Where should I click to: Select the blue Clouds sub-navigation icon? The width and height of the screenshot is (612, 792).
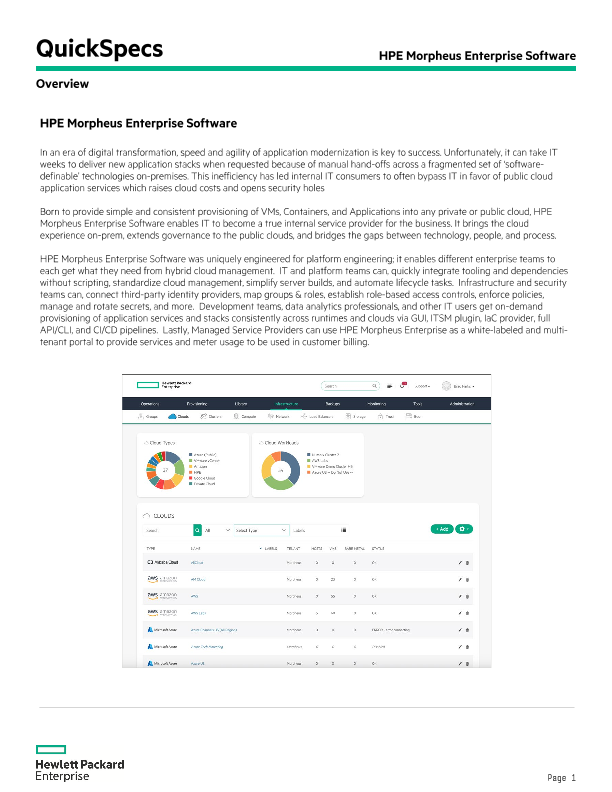click(172, 416)
